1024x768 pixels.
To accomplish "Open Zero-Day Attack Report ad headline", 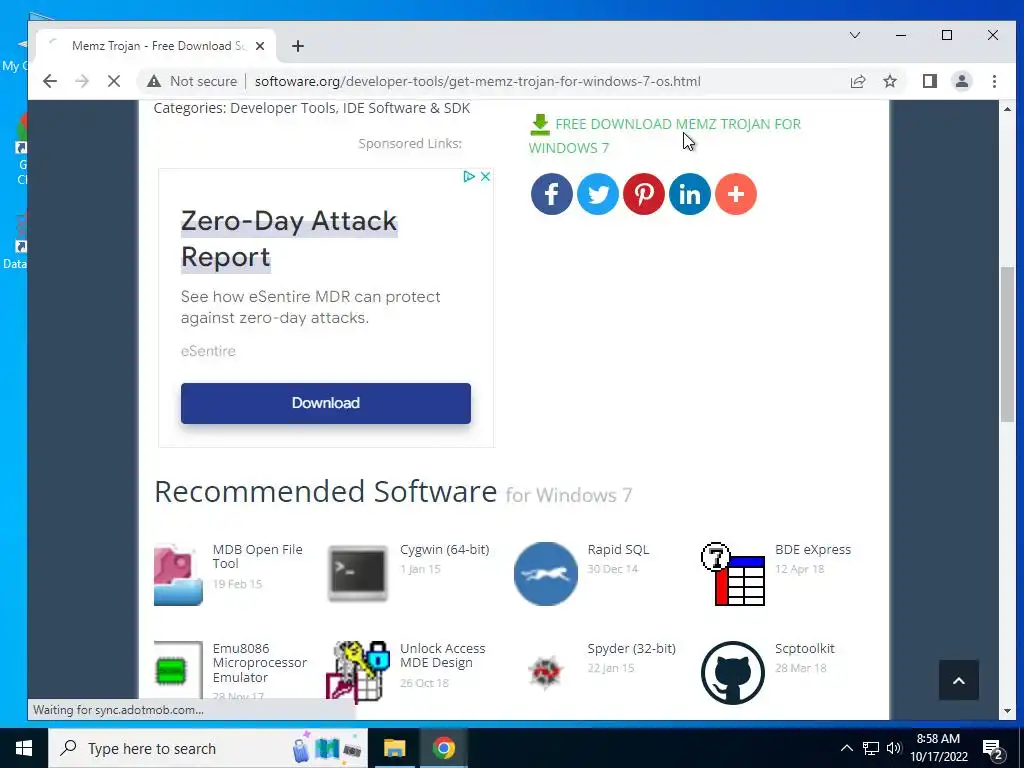I will (x=289, y=238).
